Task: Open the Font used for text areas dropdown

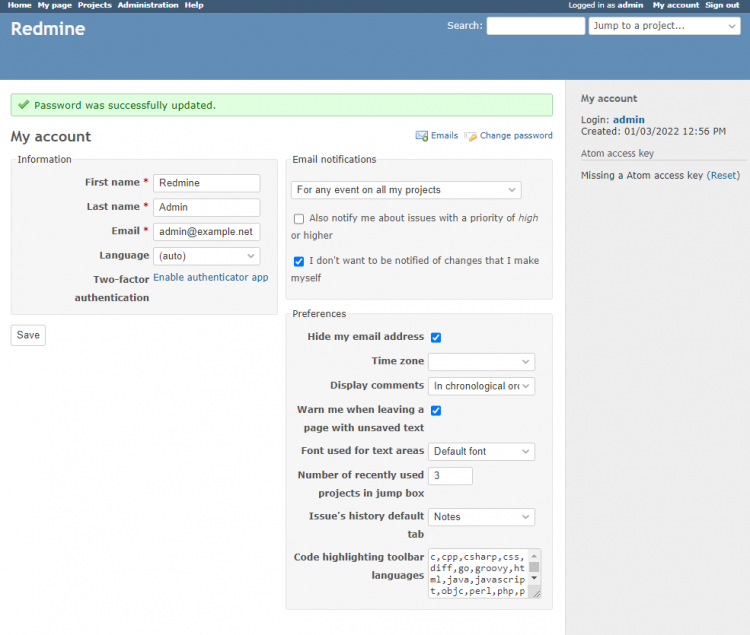Action: [x=481, y=451]
